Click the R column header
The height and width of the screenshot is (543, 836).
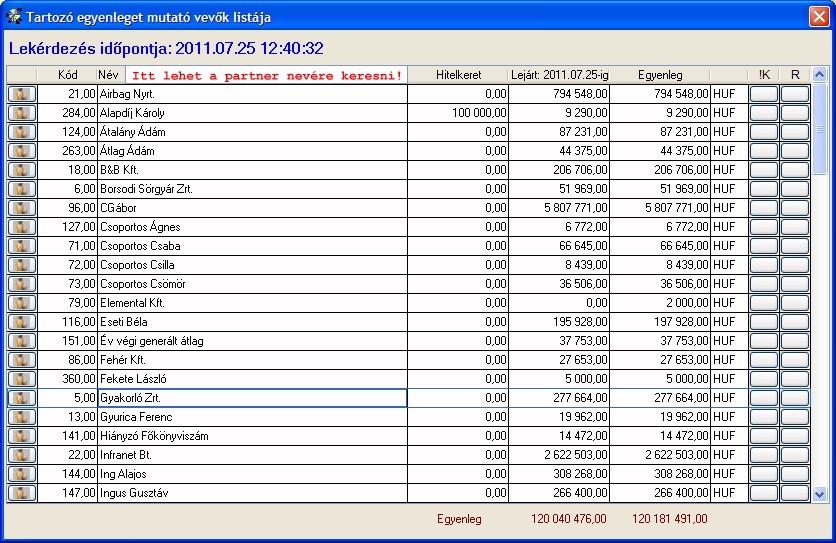[x=795, y=75]
